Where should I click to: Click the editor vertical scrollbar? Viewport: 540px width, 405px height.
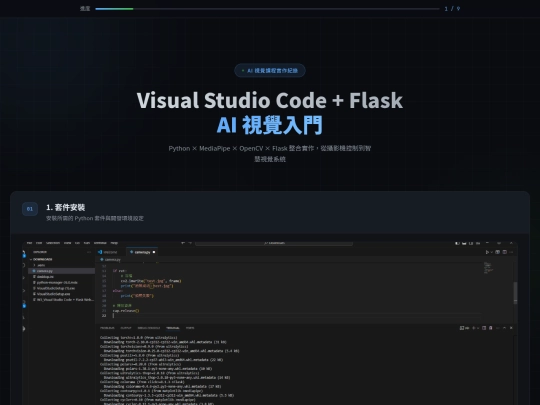pos(515,293)
